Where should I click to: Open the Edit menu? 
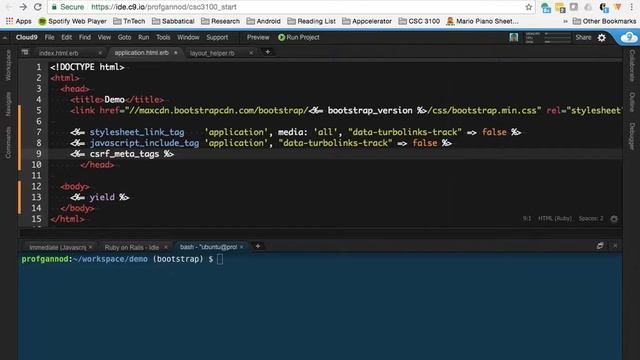pyautogui.click(x=67, y=37)
